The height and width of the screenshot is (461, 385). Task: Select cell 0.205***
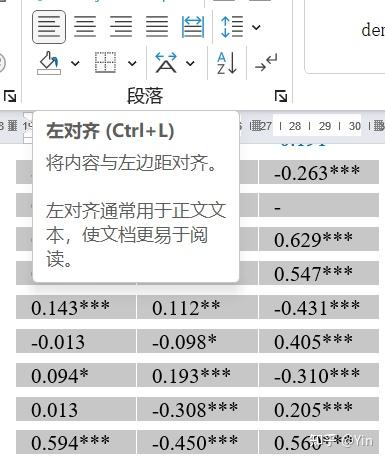(319, 409)
